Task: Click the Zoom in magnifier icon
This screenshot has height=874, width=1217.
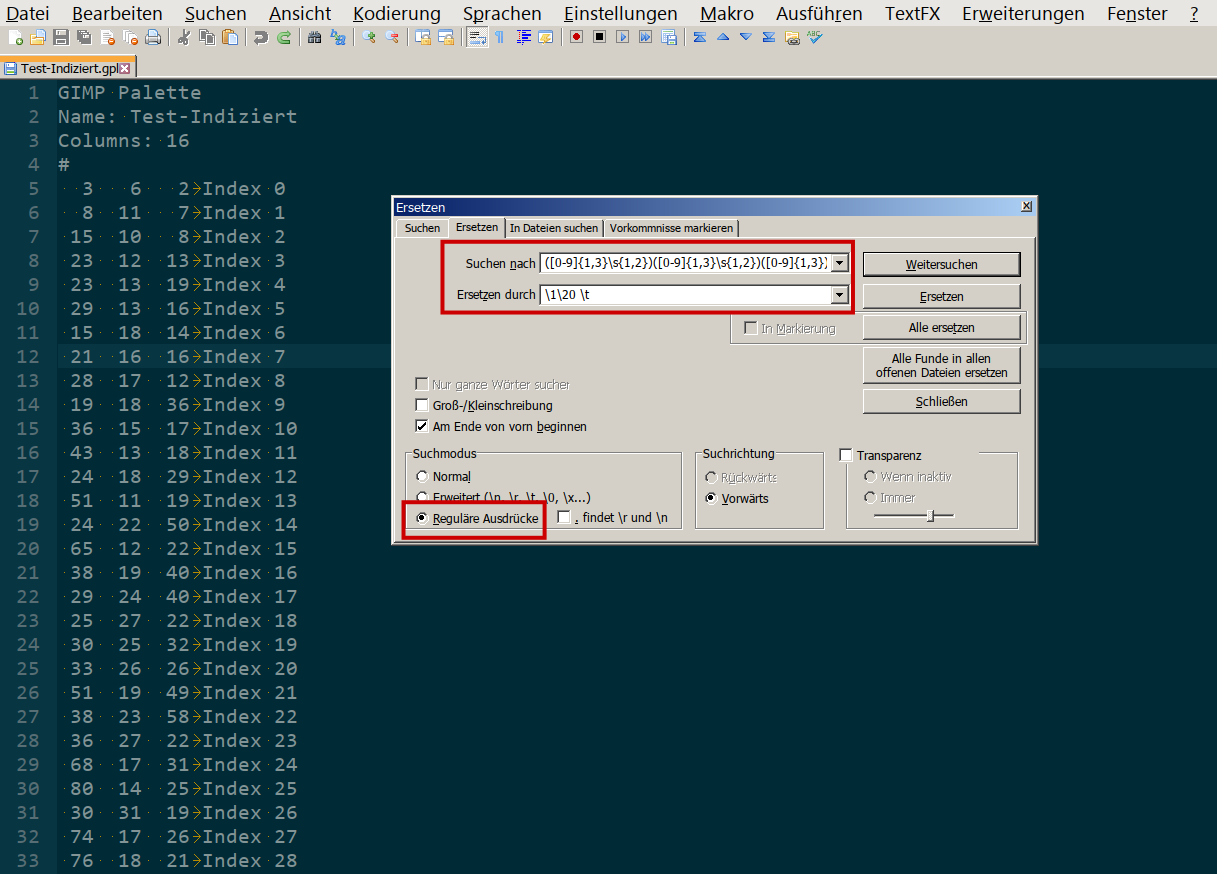Action: [369, 38]
